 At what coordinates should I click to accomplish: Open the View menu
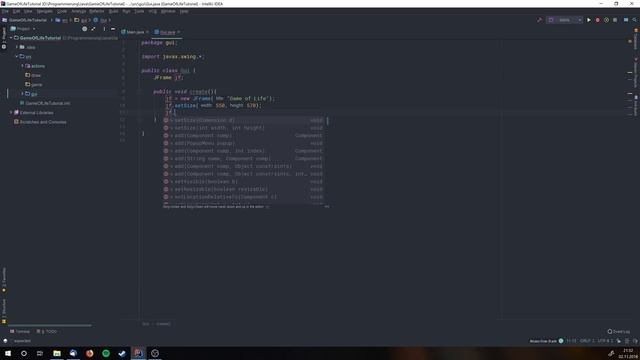point(28,11)
